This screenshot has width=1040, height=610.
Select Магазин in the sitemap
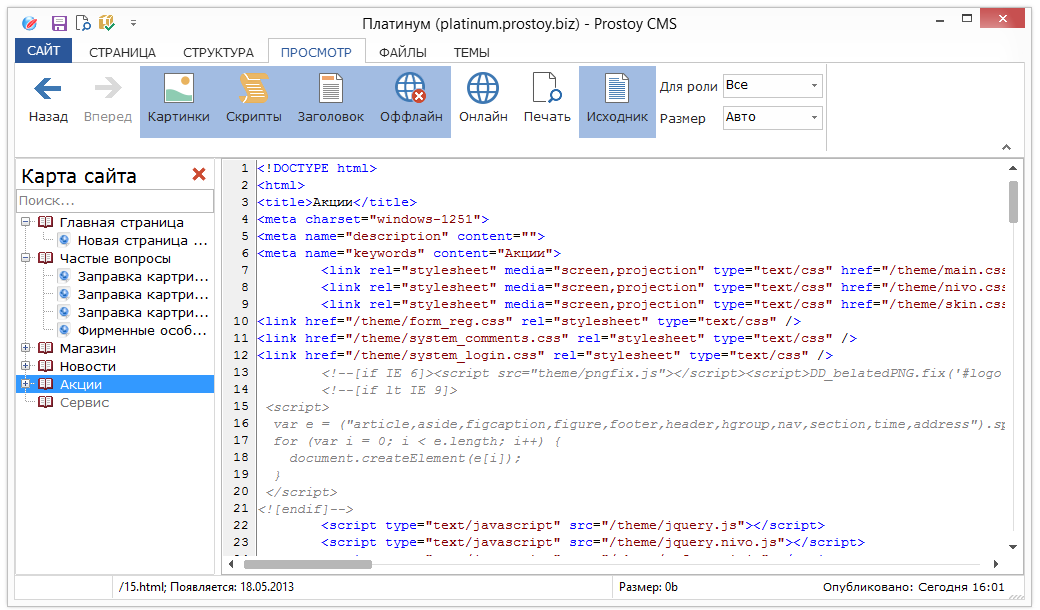pos(88,348)
